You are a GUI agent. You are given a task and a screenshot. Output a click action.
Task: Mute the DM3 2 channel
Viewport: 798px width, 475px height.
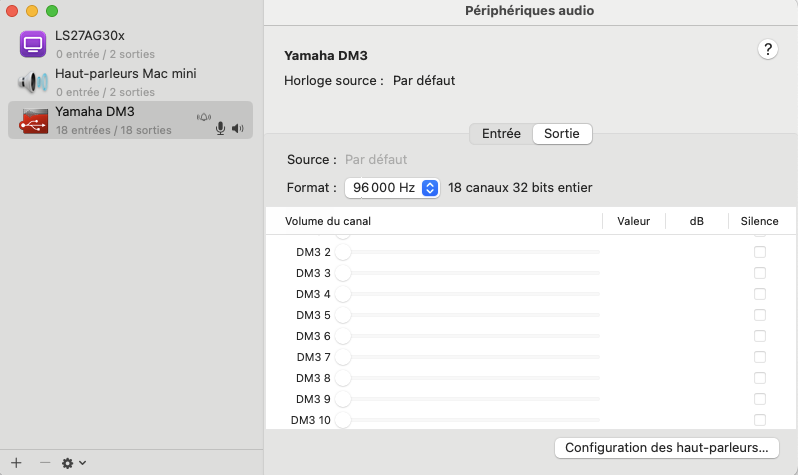[x=760, y=252]
